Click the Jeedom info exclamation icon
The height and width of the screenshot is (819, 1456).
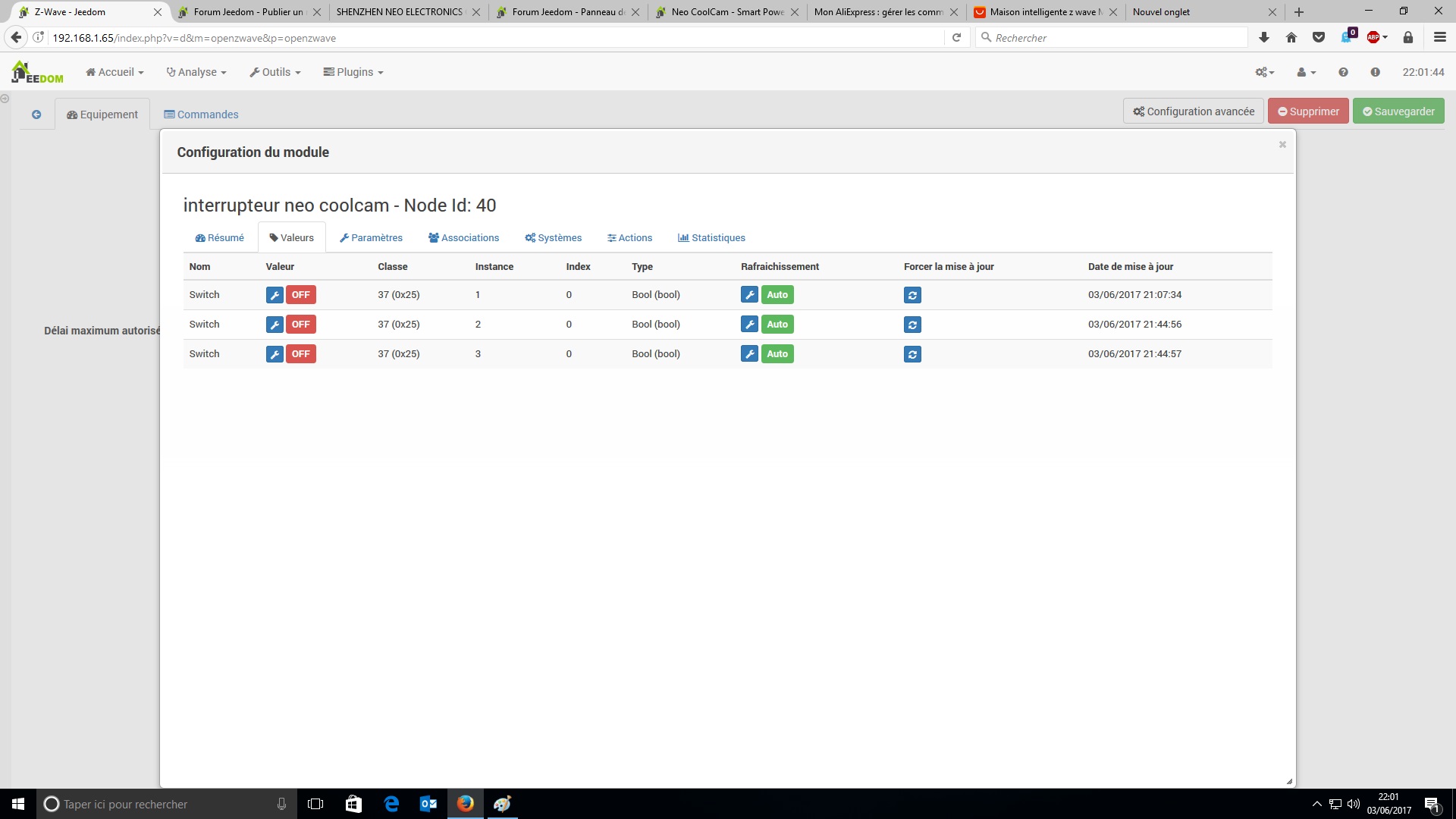[x=1375, y=72]
